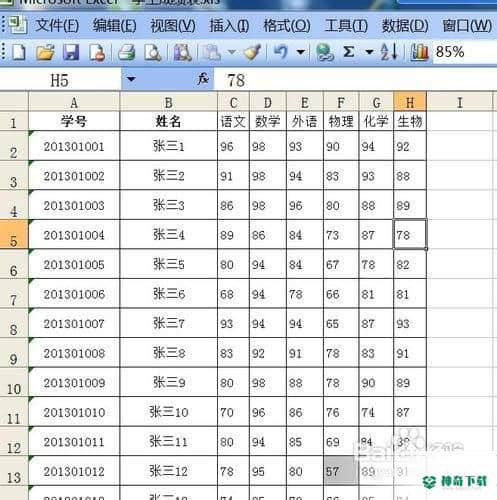The image size is (497, 500).
Task: Click the New workbook icon
Action: pos(19,52)
